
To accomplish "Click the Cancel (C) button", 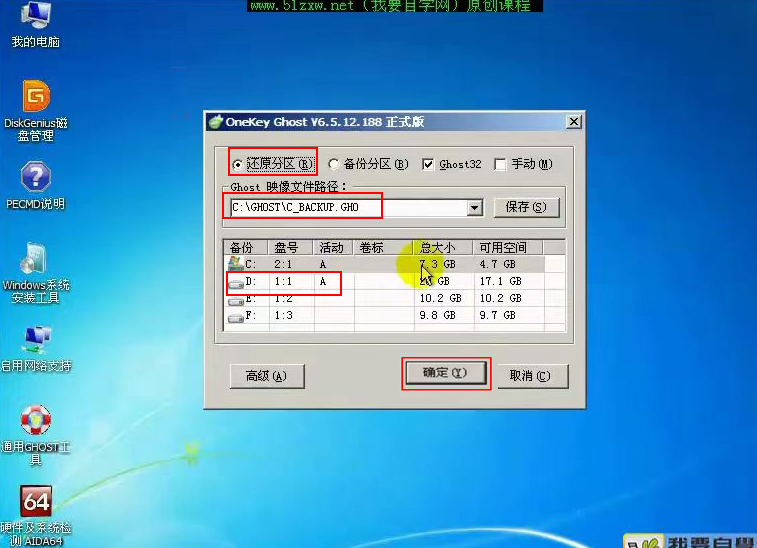I will click(x=531, y=376).
